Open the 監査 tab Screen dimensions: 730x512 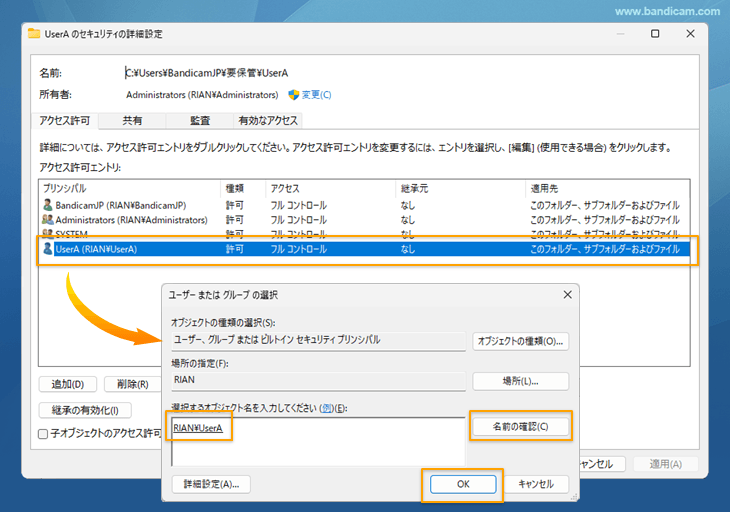click(200, 121)
